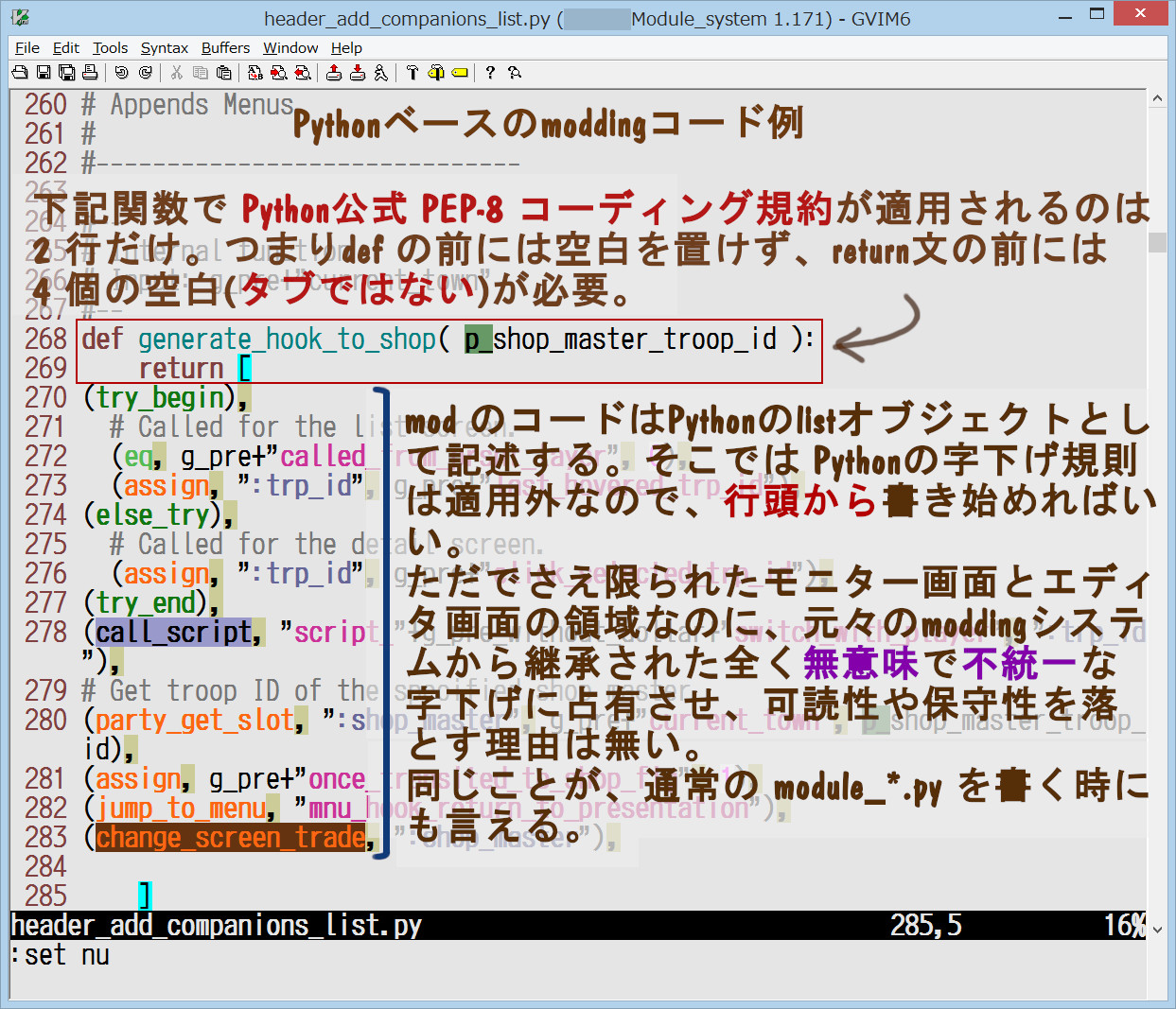Click the Load Session toolbar icon
The height and width of the screenshot is (1009, 1176).
click(334, 73)
